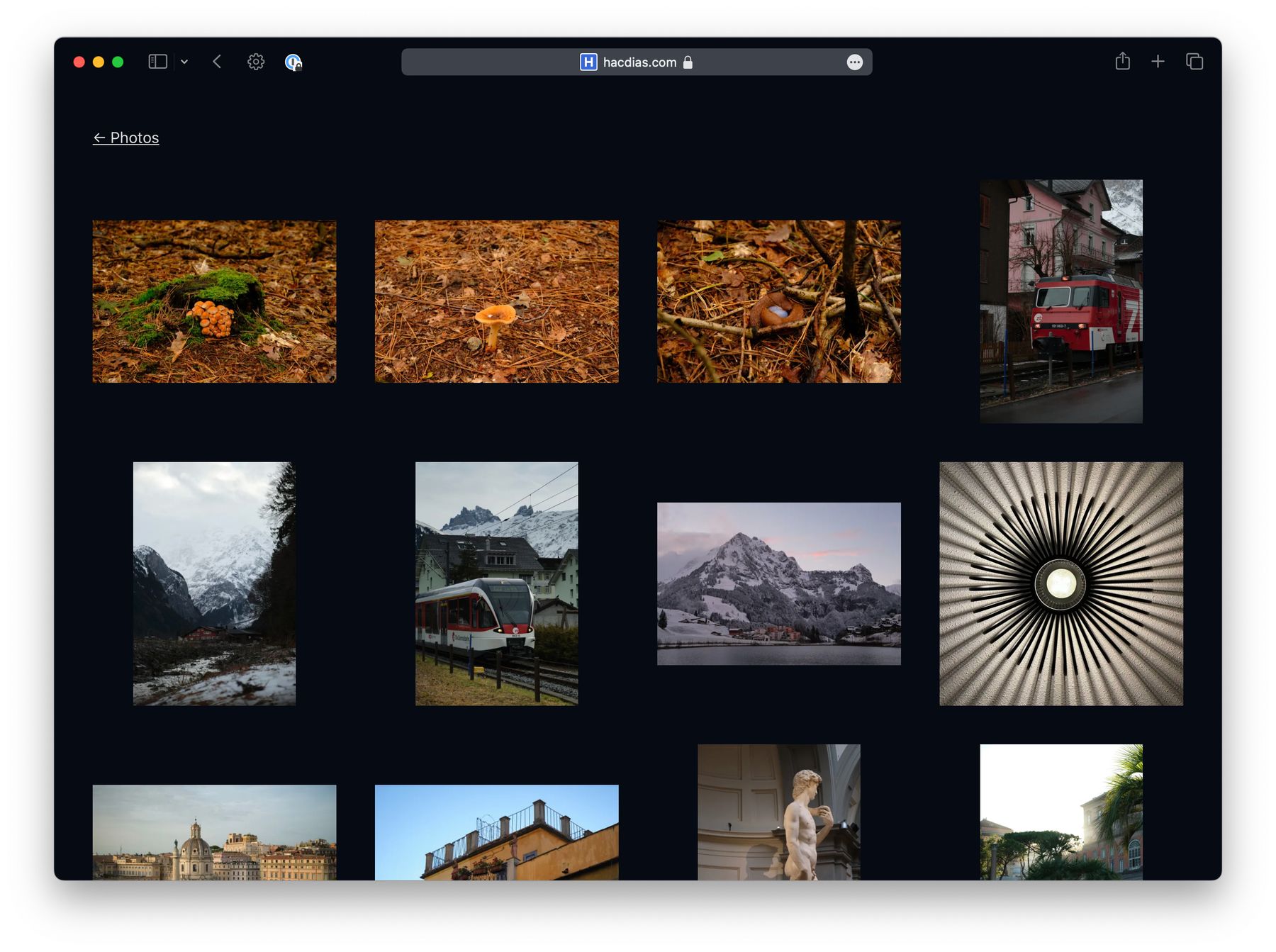Follow the back to Photos link
This screenshot has height=952, width=1276.
[126, 138]
